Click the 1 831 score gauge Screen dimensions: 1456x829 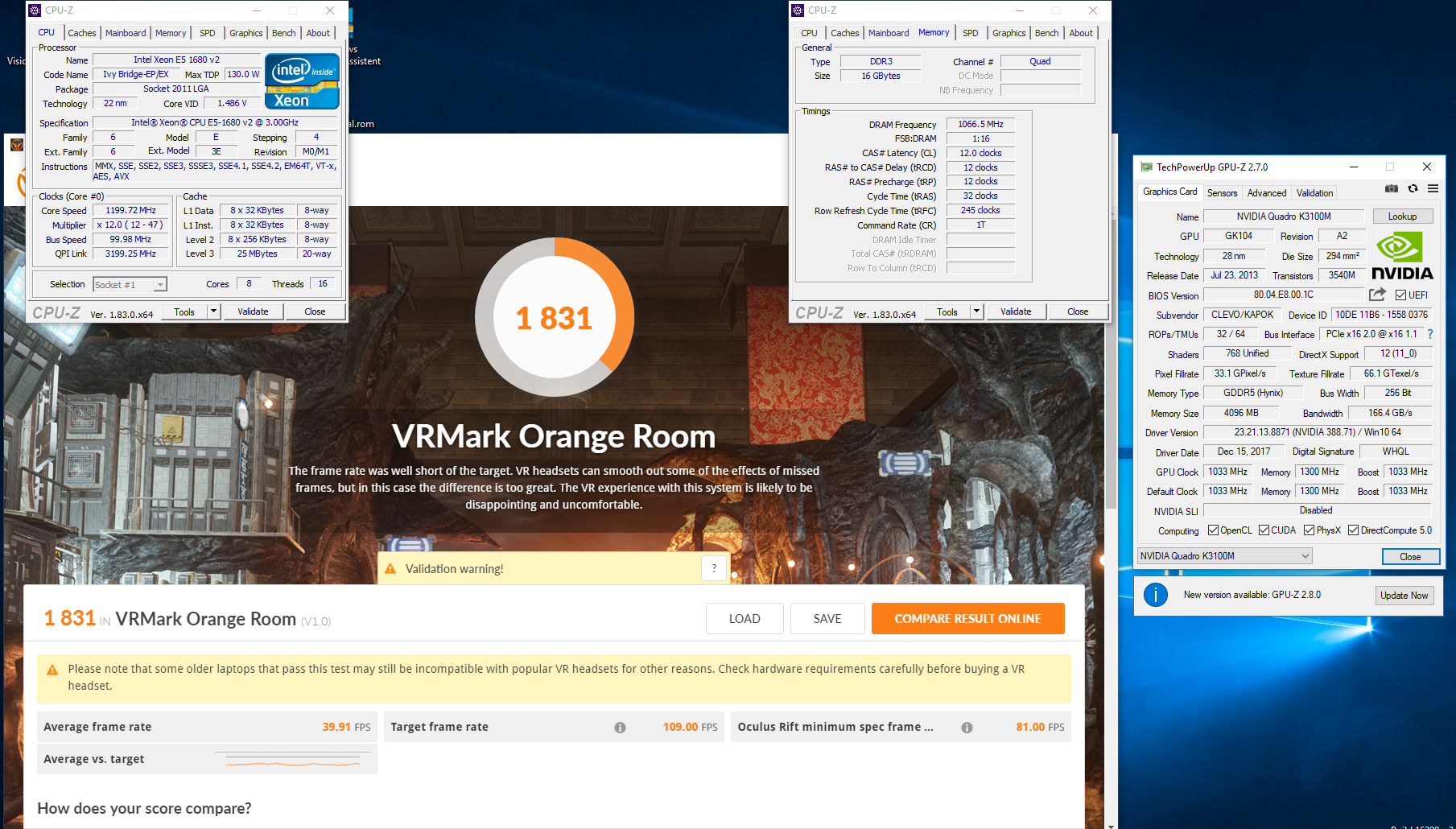[555, 317]
